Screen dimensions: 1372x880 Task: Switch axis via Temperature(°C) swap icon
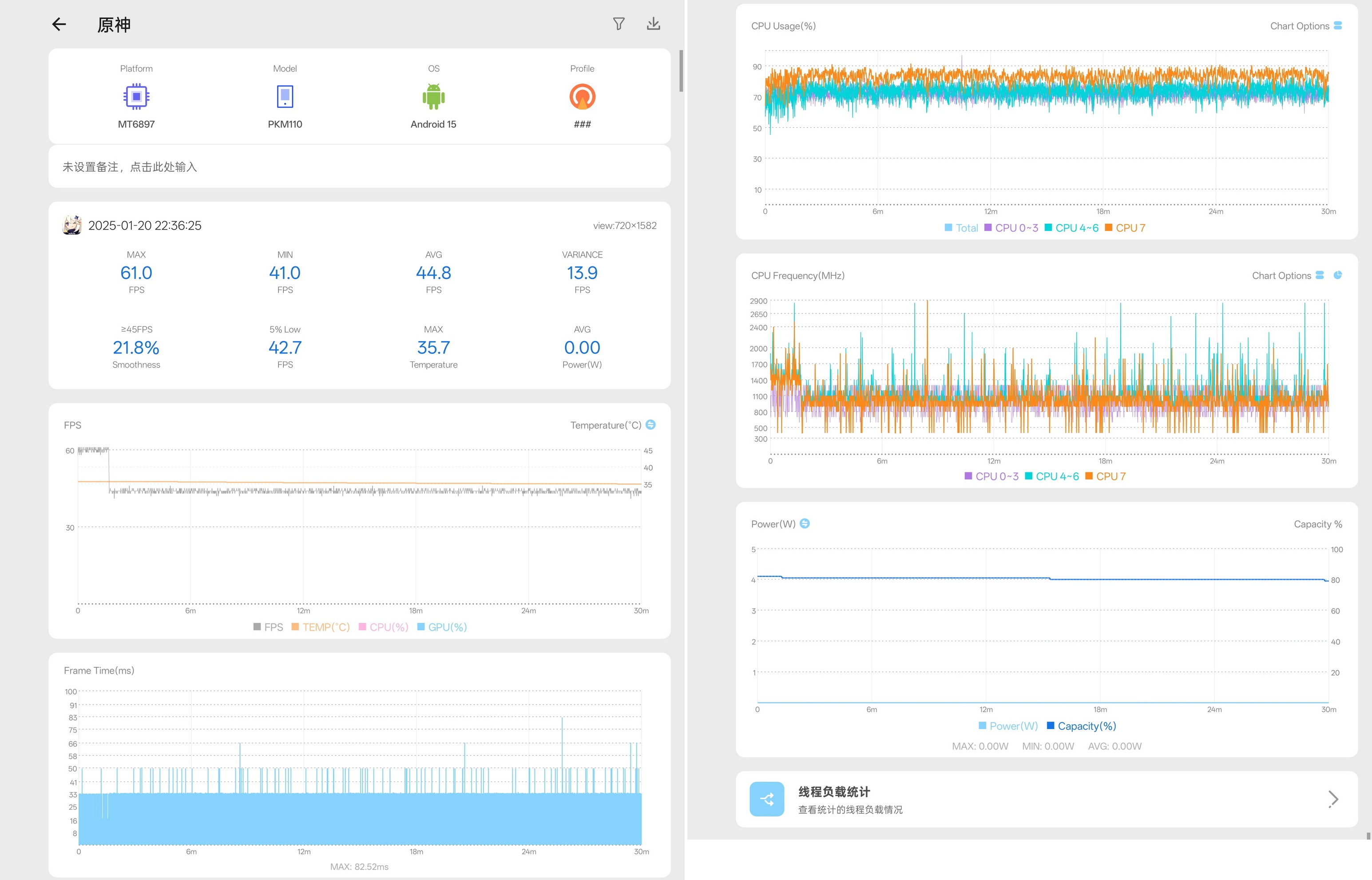click(650, 424)
